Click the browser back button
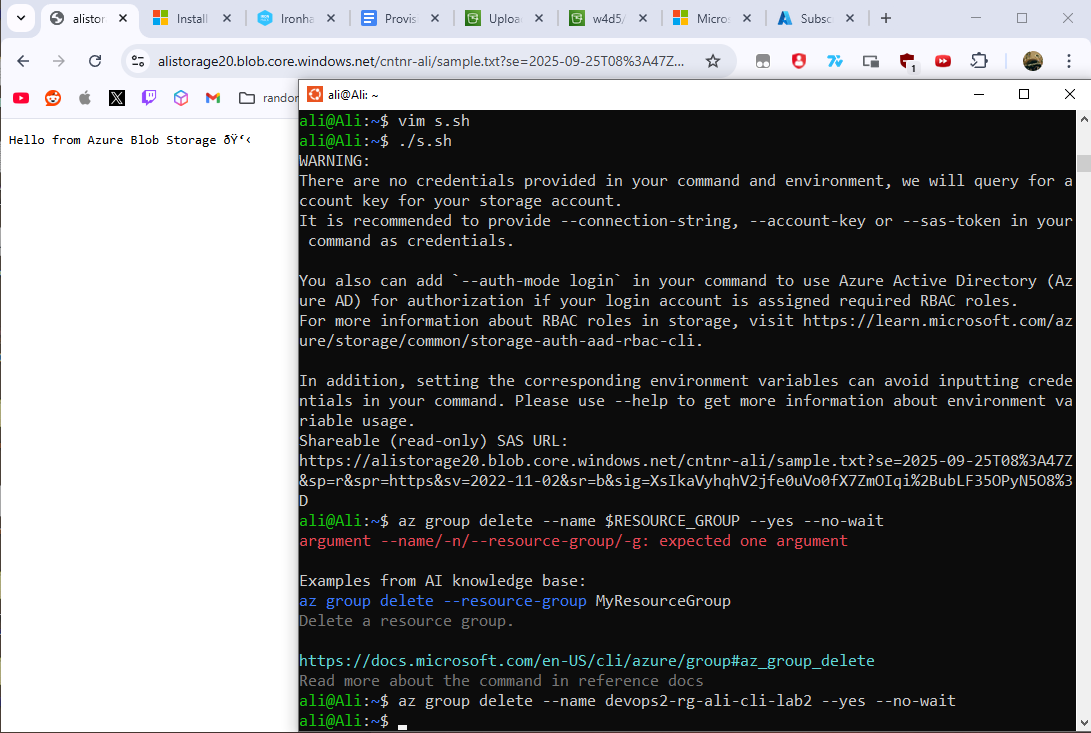Screen dimensions: 1091x733 pos(22,60)
